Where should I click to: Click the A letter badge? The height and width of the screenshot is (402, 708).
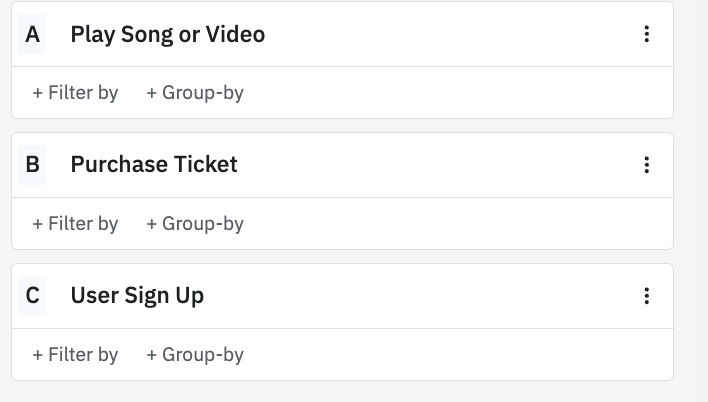pos(33,34)
